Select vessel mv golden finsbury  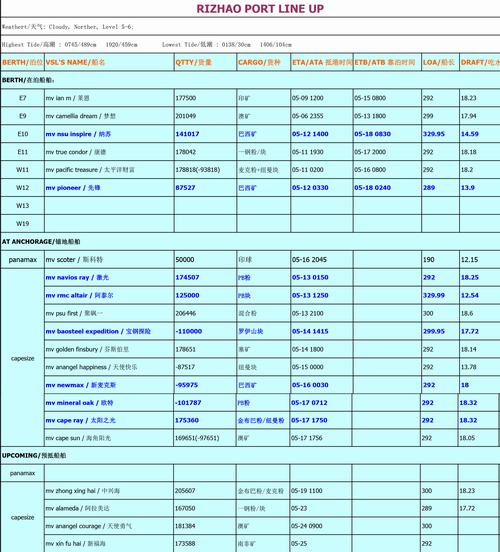pyautogui.click(x=87, y=350)
